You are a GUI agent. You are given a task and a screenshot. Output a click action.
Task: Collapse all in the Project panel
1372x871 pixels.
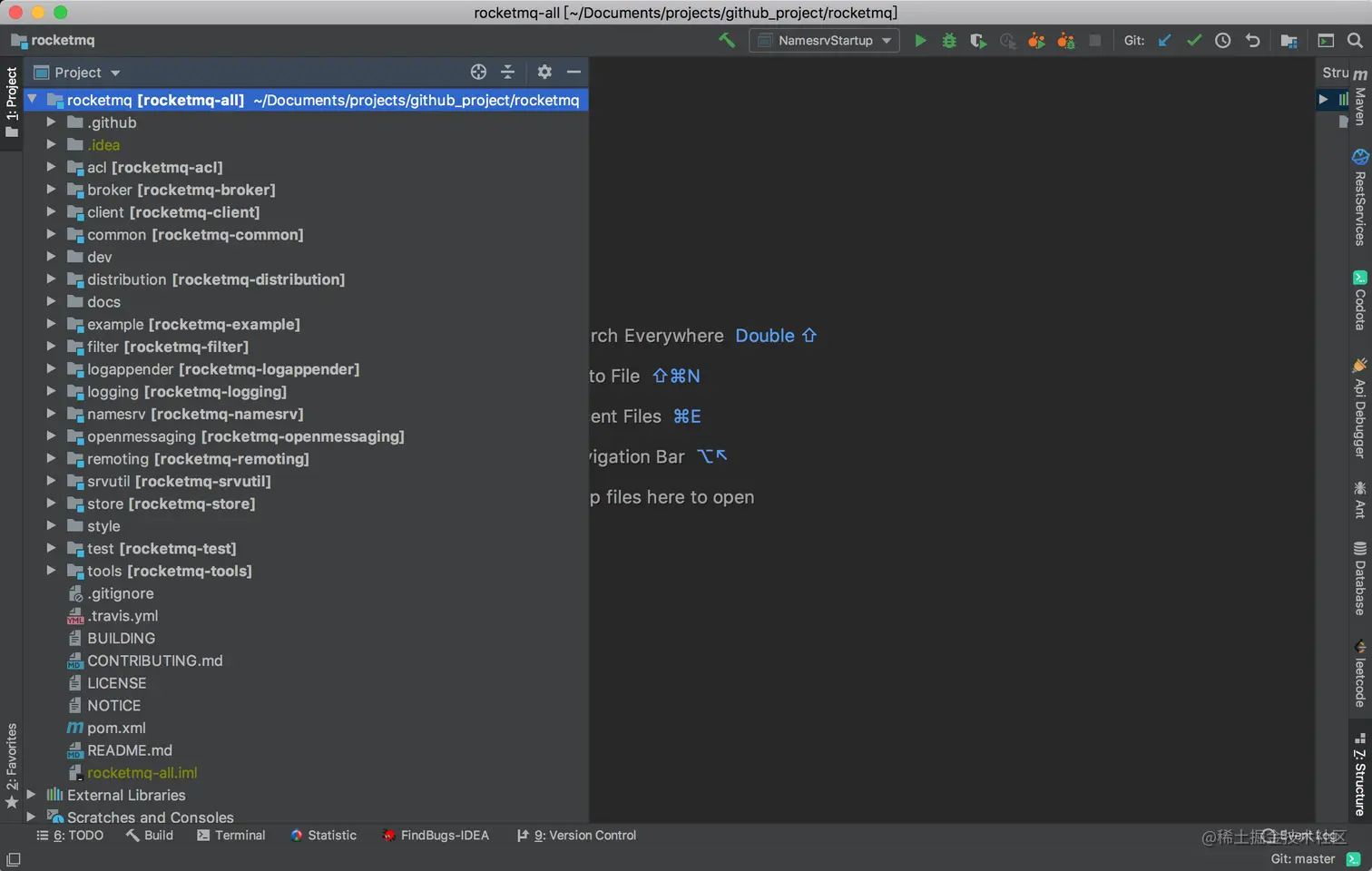(x=508, y=72)
